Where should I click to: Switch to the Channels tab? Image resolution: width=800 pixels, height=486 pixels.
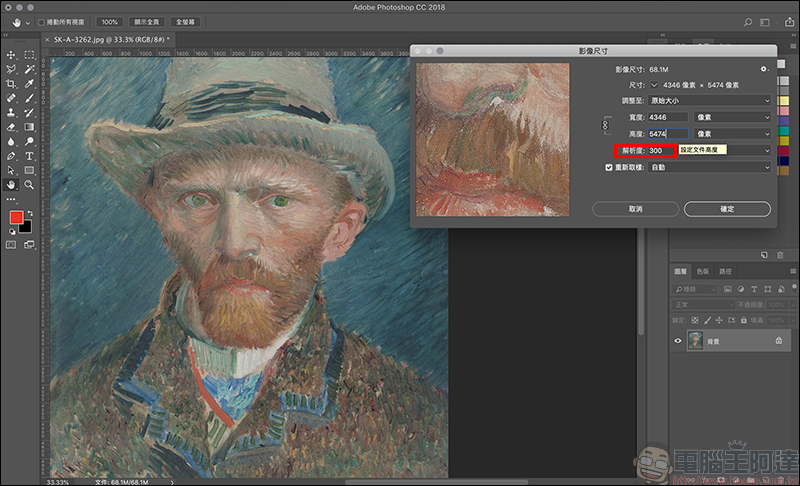[x=703, y=271]
